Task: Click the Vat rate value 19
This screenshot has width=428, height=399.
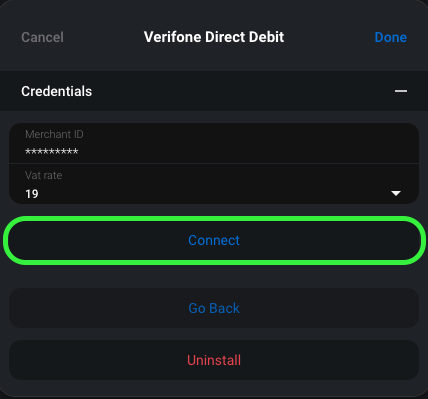Action: (x=32, y=194)
